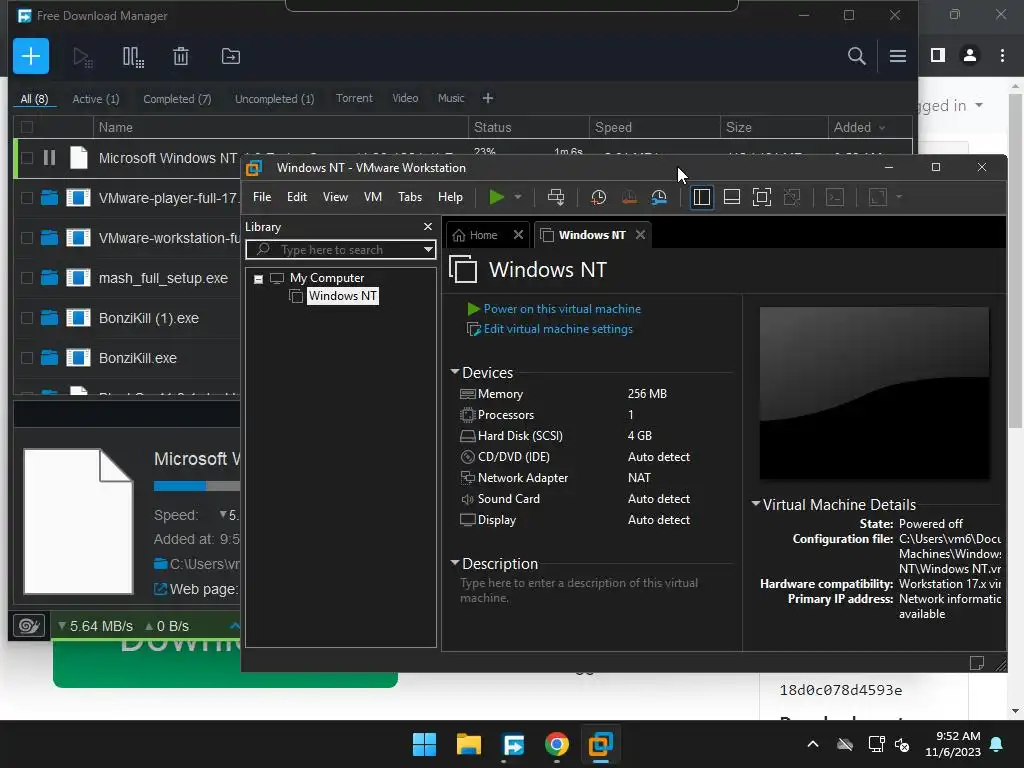Show Completed (7) downloads tab
The width and height of the screenshot is (1024, 768).
click(177, 99)
